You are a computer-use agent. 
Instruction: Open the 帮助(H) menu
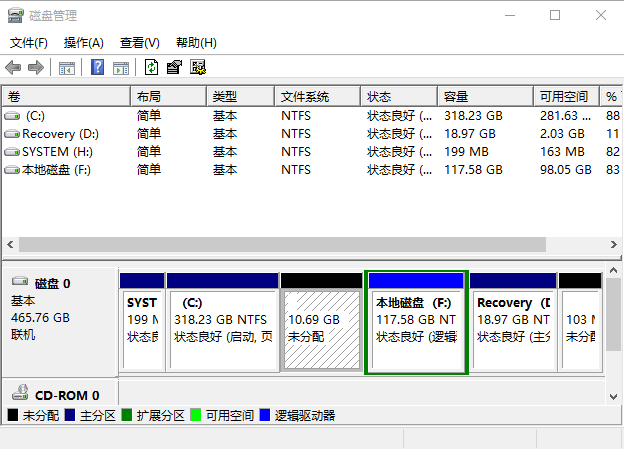click(196, 43)
